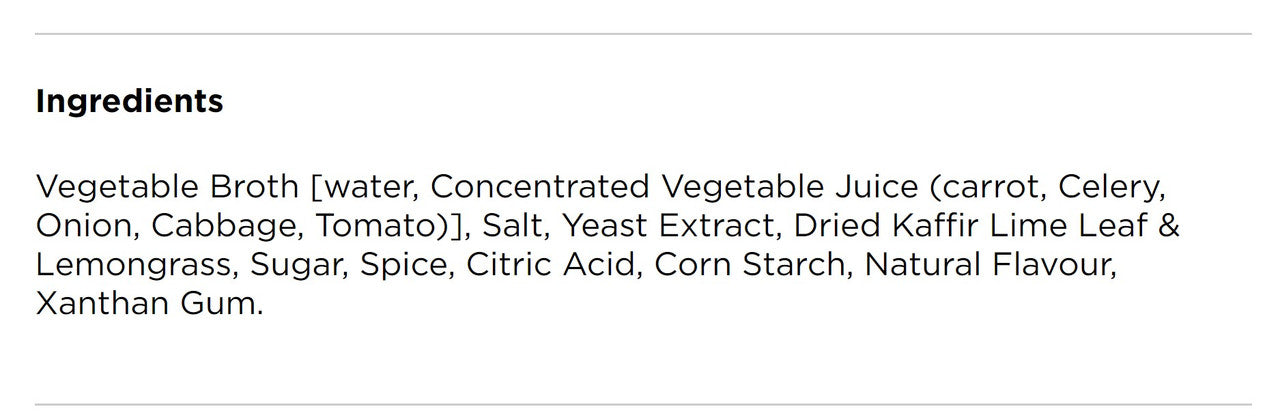
Task: Click the word Salt
Action: click(513, 226)
